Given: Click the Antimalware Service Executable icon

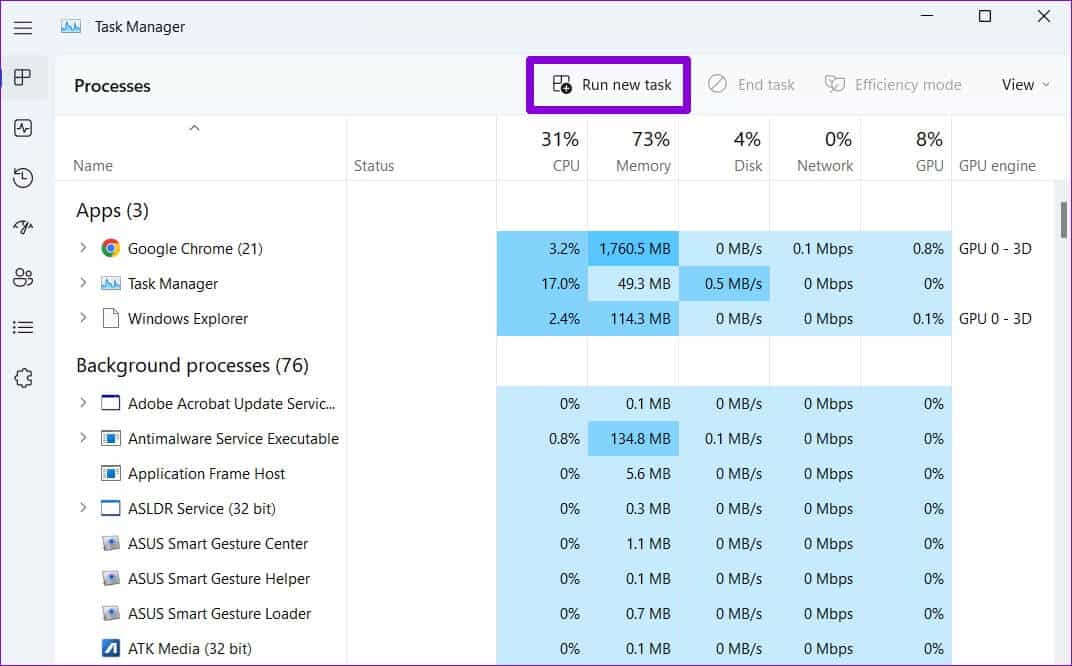Looking at the screenshot, I should pos(110,438).
